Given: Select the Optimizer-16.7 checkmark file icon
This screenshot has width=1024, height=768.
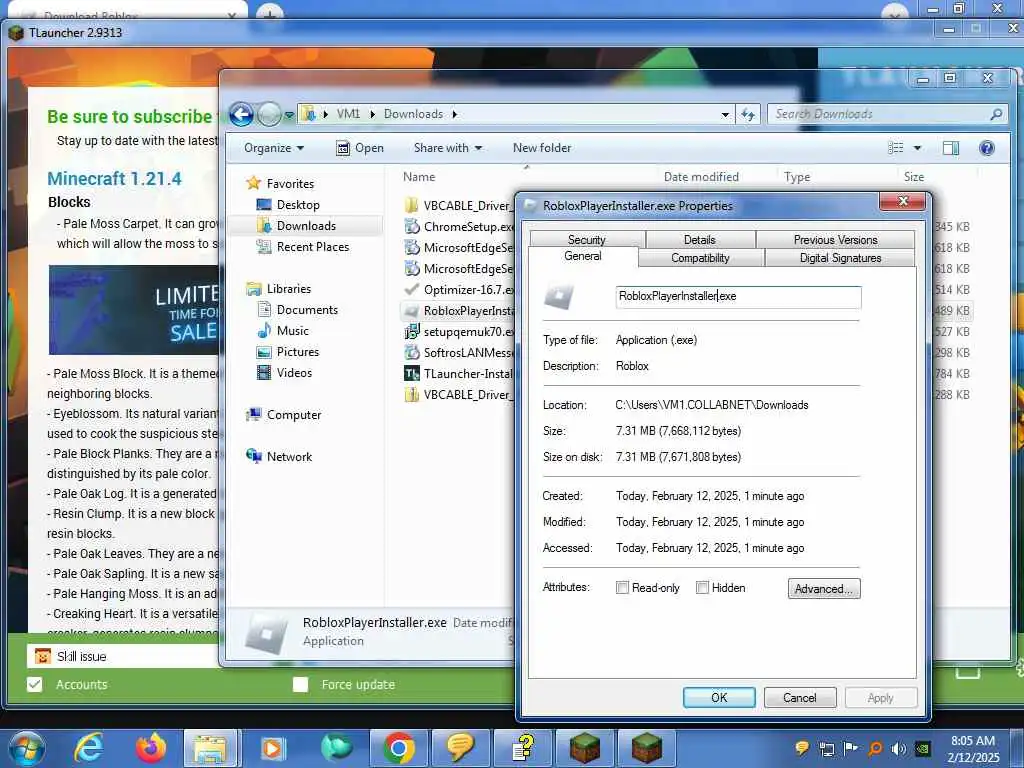Looking at the screenshot, I should 411,289.
